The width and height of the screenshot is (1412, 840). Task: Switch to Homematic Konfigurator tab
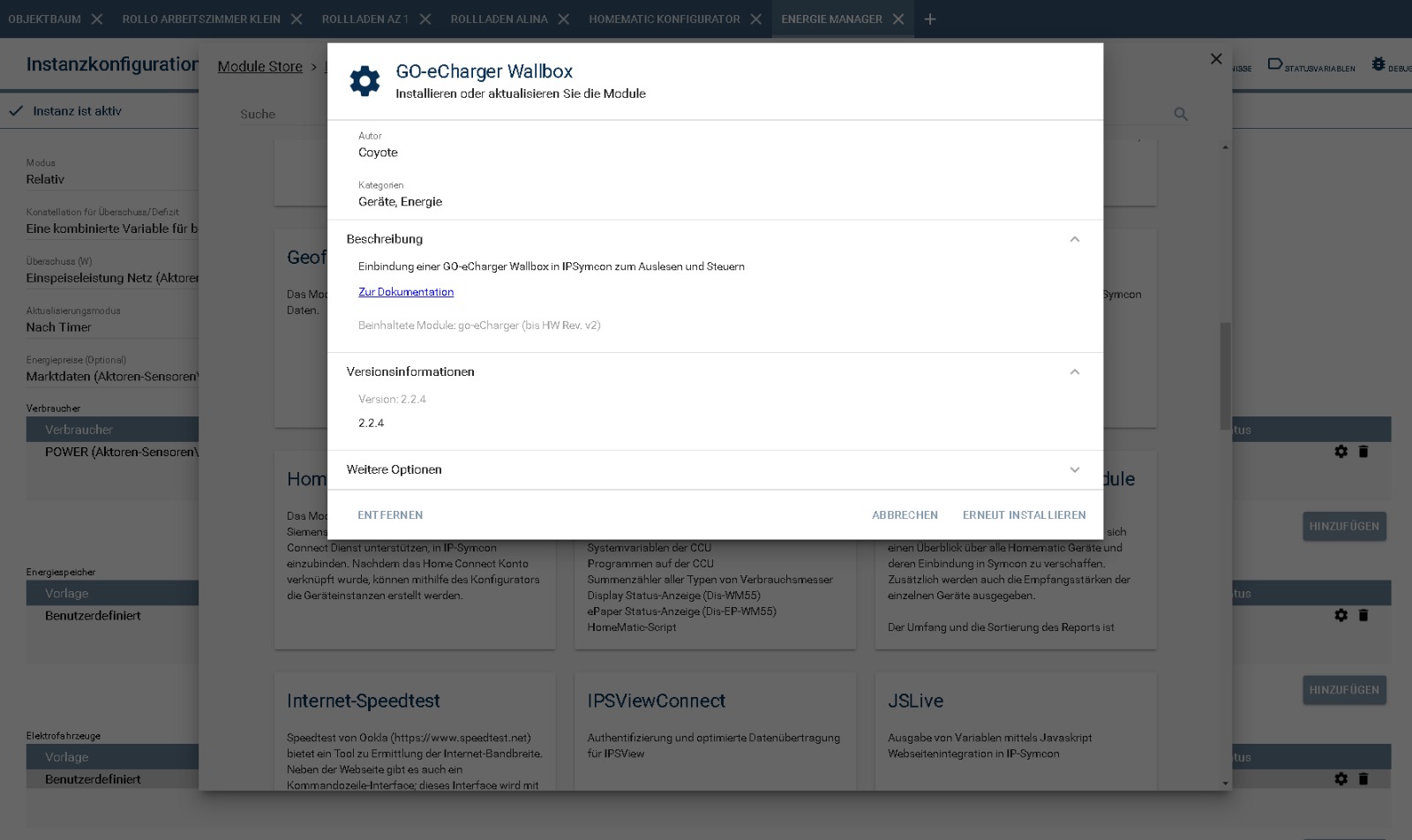point(664,19)
